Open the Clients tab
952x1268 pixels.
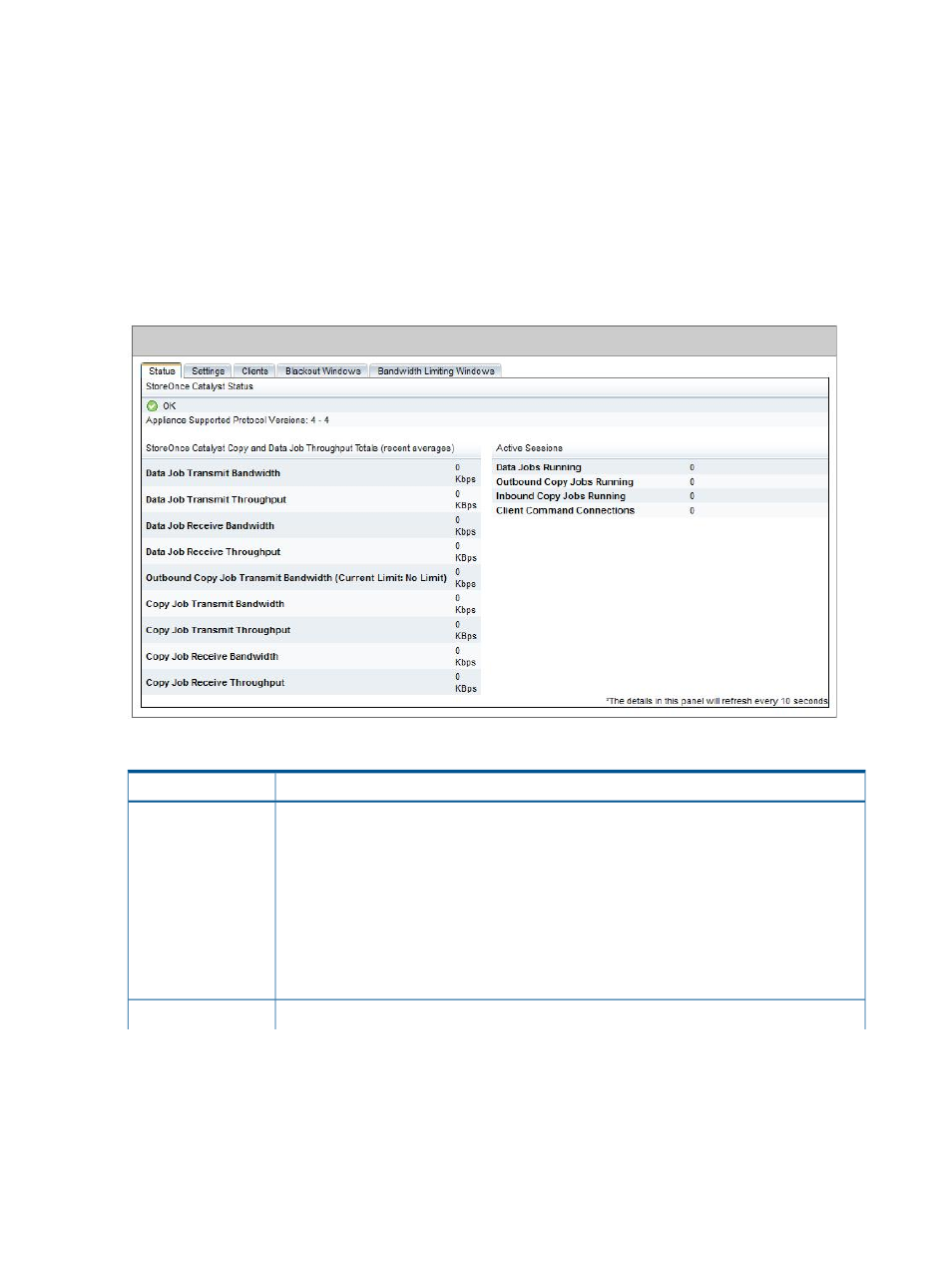point(254,370)
